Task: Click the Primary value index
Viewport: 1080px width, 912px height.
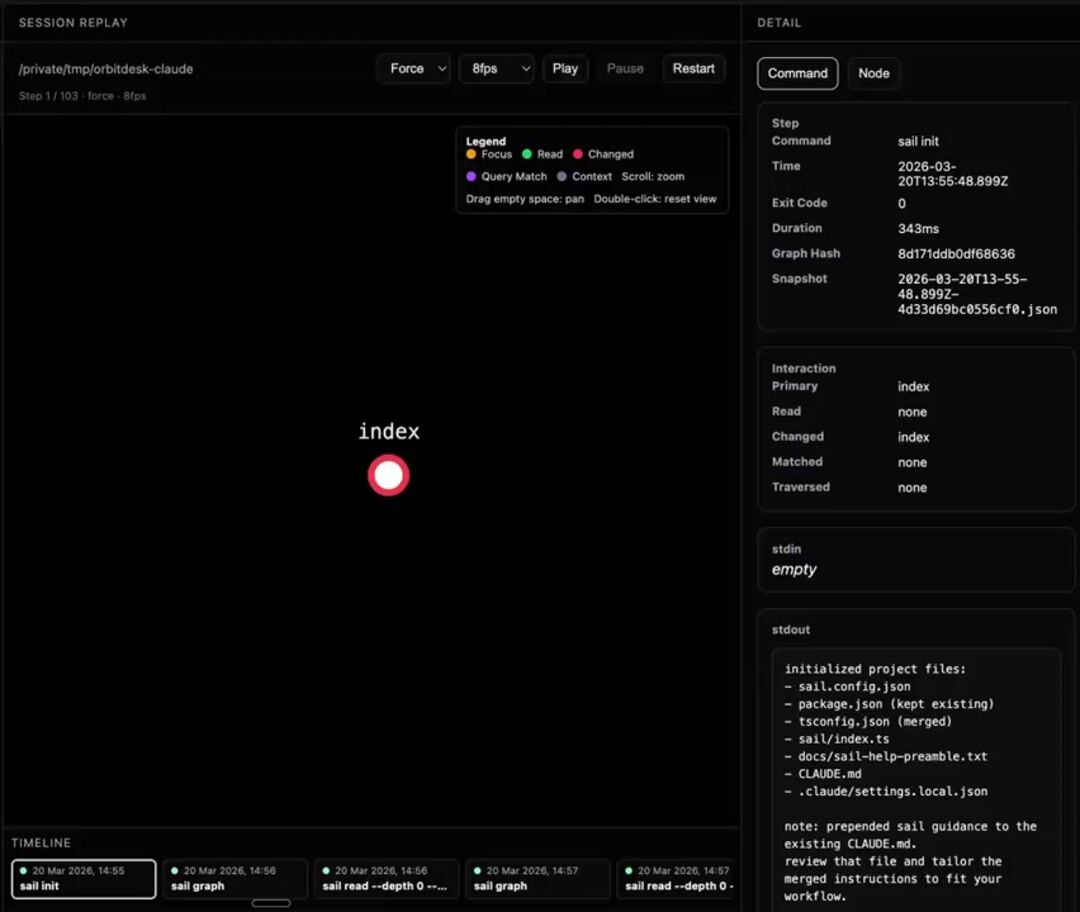Action: coord(913,386)
